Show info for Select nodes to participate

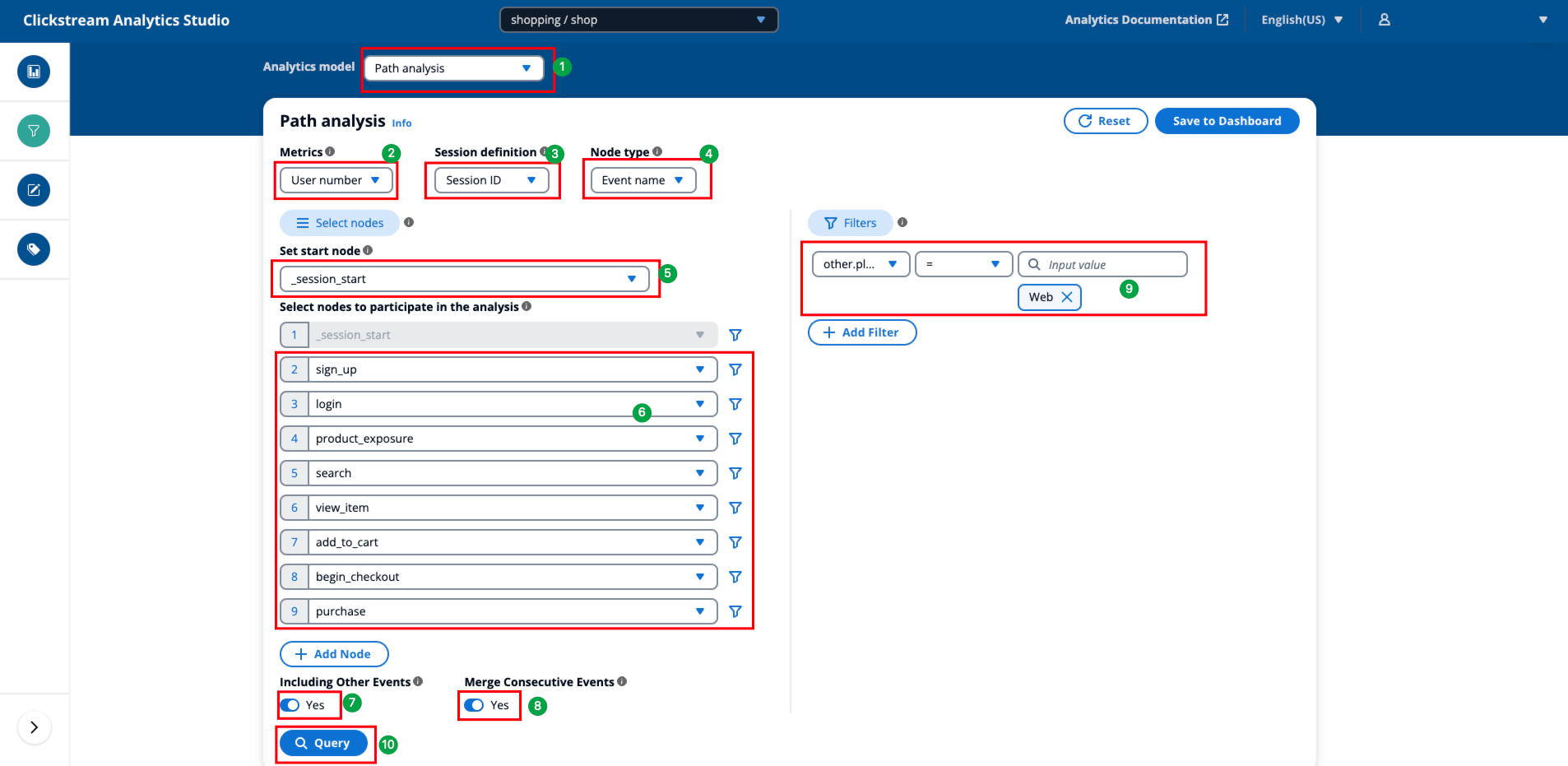point(527,306)
